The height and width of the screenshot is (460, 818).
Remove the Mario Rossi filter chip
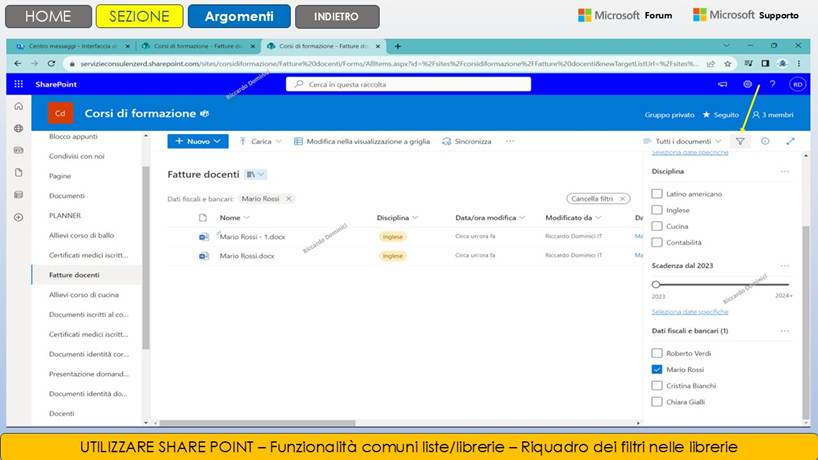click(288, 199)
